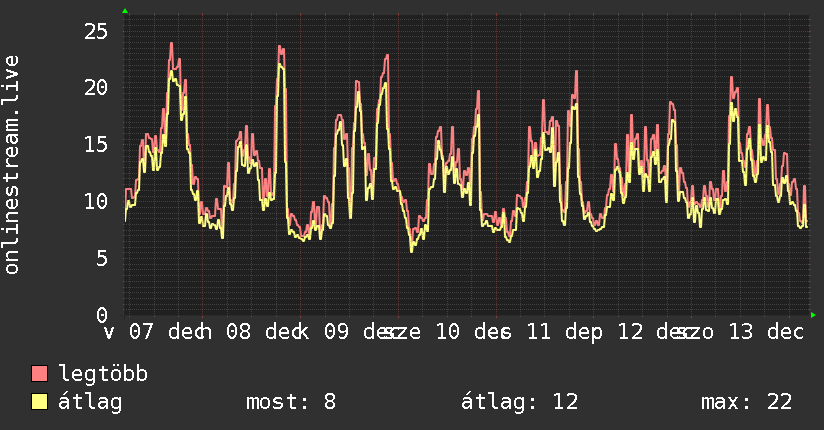Click the y-axis label 5
This screenshot has height=430, width=824.
pos(102,258)
